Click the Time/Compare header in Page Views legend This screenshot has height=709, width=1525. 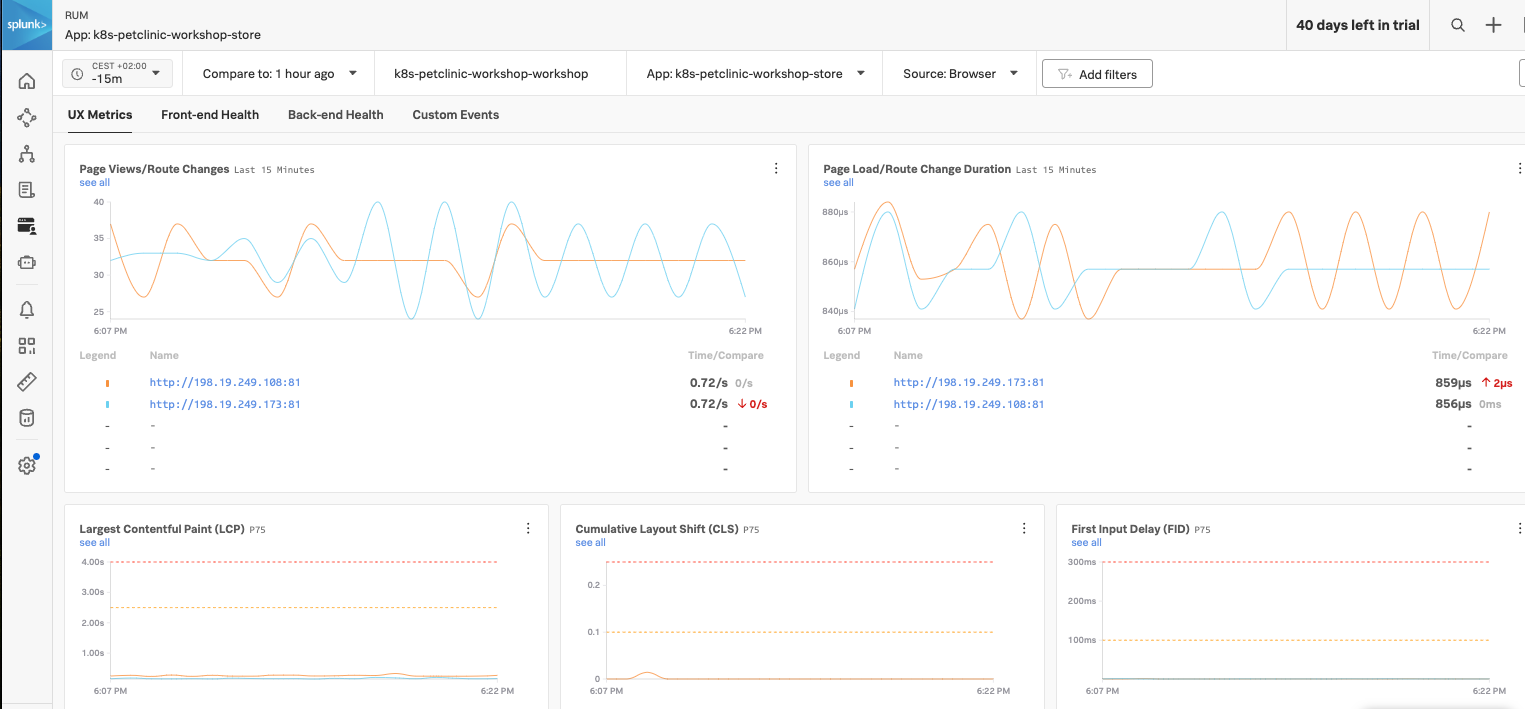727,355
